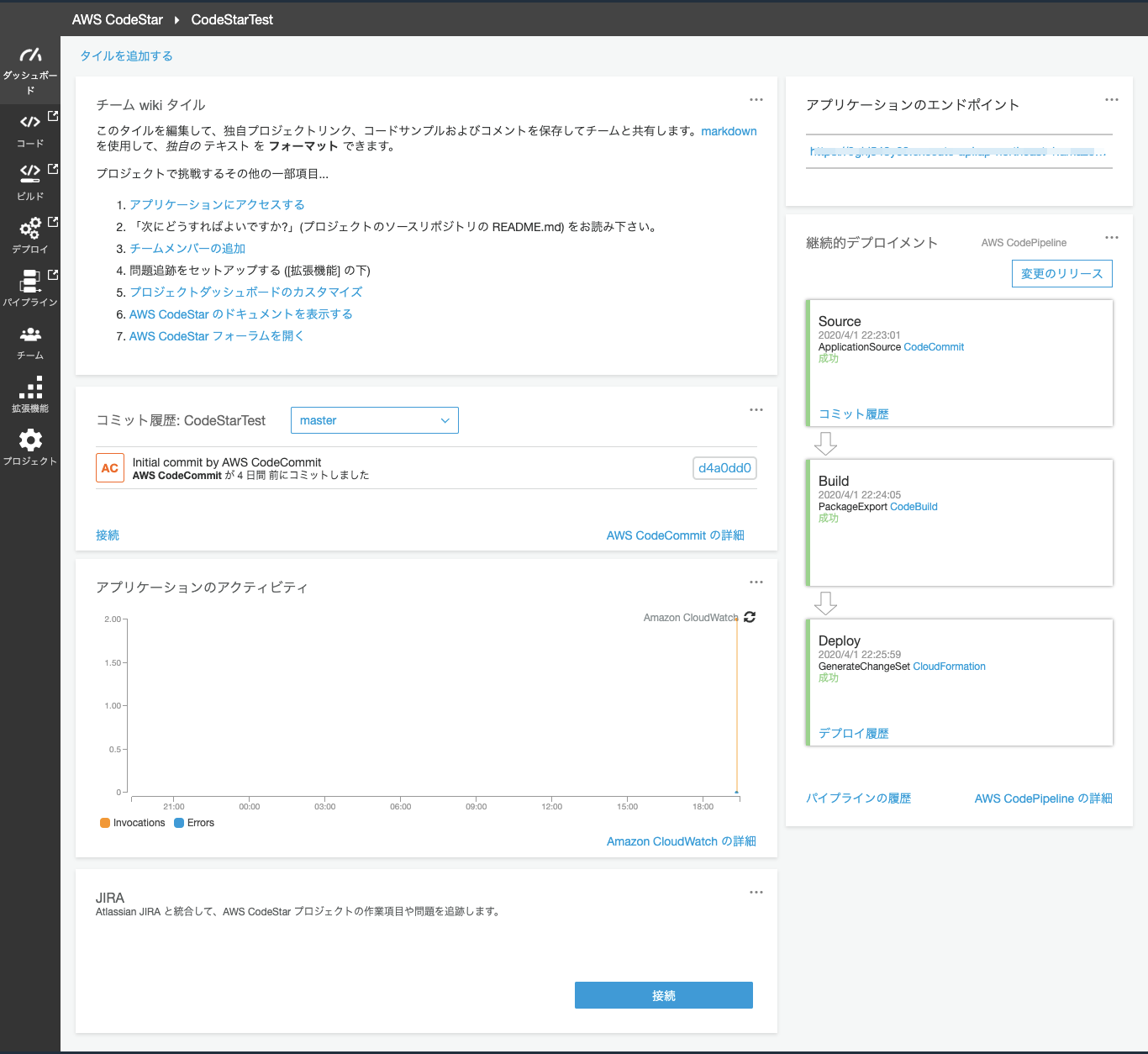Open AWS CodeStar フォーラムを開く link

(x=217, y=335)
